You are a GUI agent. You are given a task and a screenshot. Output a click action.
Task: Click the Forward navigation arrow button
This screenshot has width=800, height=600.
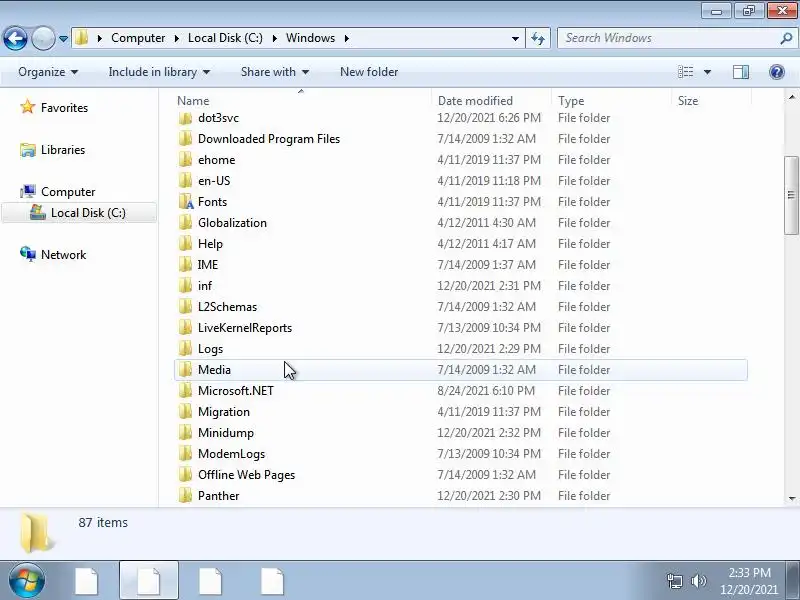coord(43,38)
